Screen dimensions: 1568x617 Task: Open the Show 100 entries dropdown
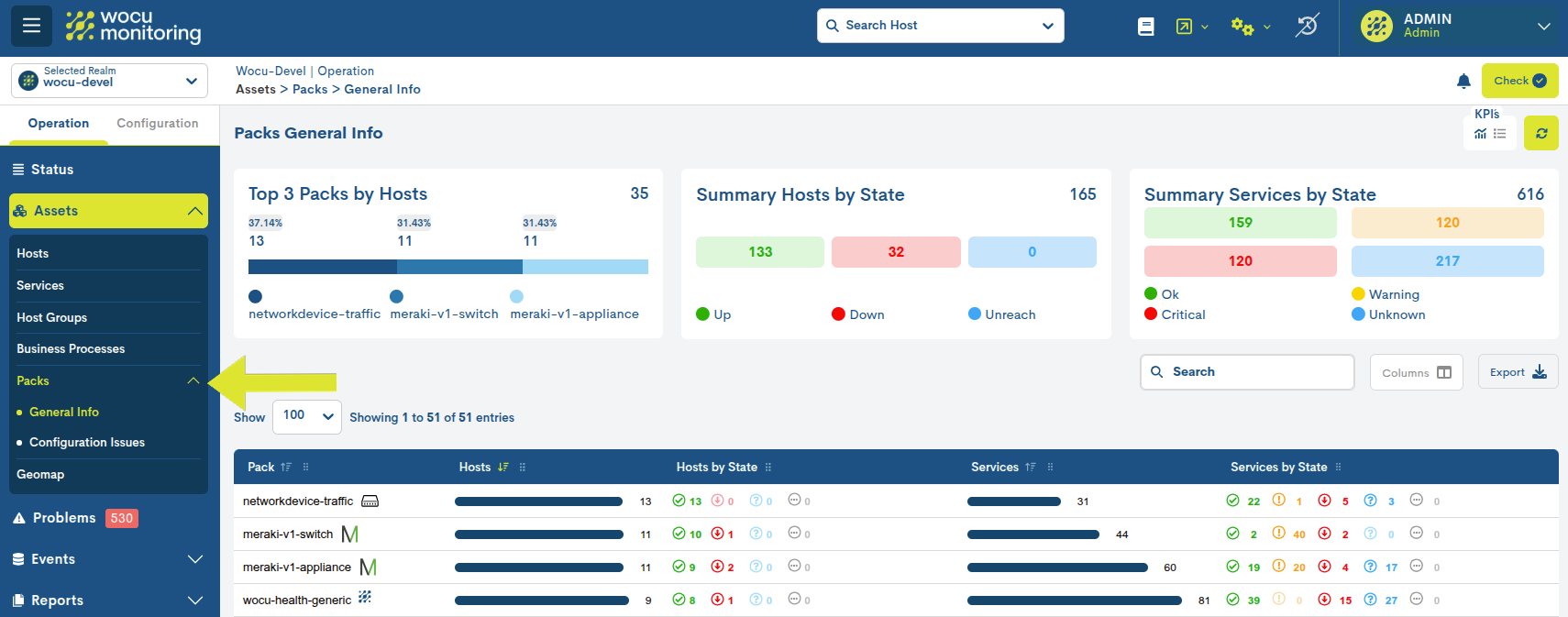pyautogui.click(x=307, y=416)
